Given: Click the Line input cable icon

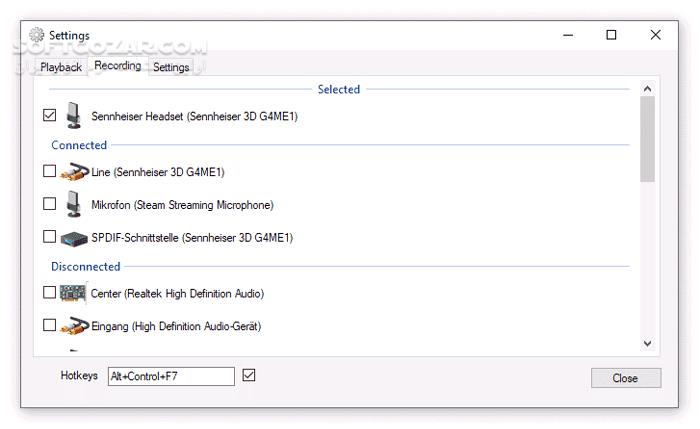Looking at the screenshot, I should (x=73, y=172).
